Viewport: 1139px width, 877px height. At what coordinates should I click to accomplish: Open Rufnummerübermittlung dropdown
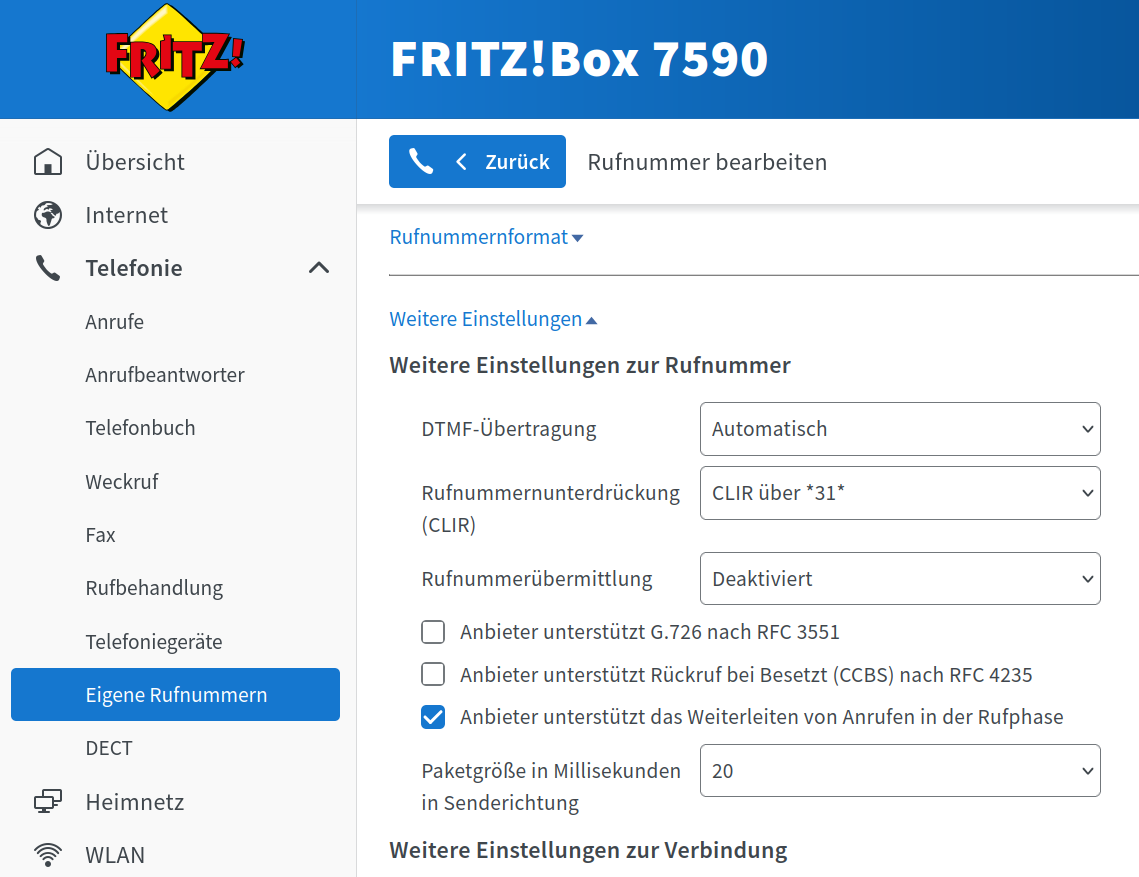point(900,578)
